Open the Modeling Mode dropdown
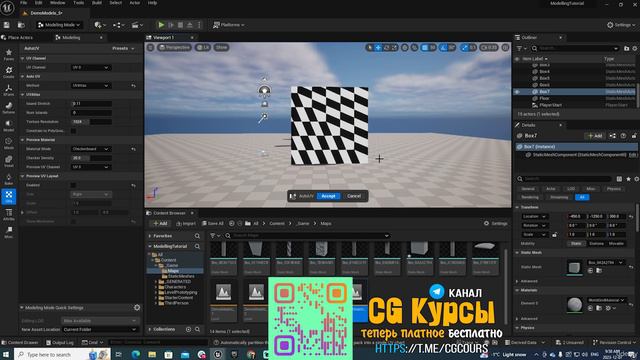The height and width of the screenshot is (360, 640). (59, 25)
